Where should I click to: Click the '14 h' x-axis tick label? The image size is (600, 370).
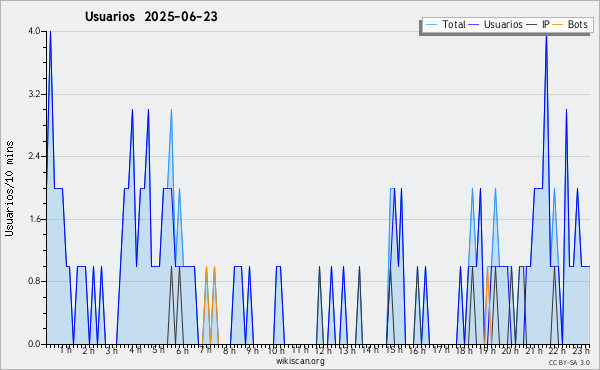pyautogui.click(x=370, y=350)
